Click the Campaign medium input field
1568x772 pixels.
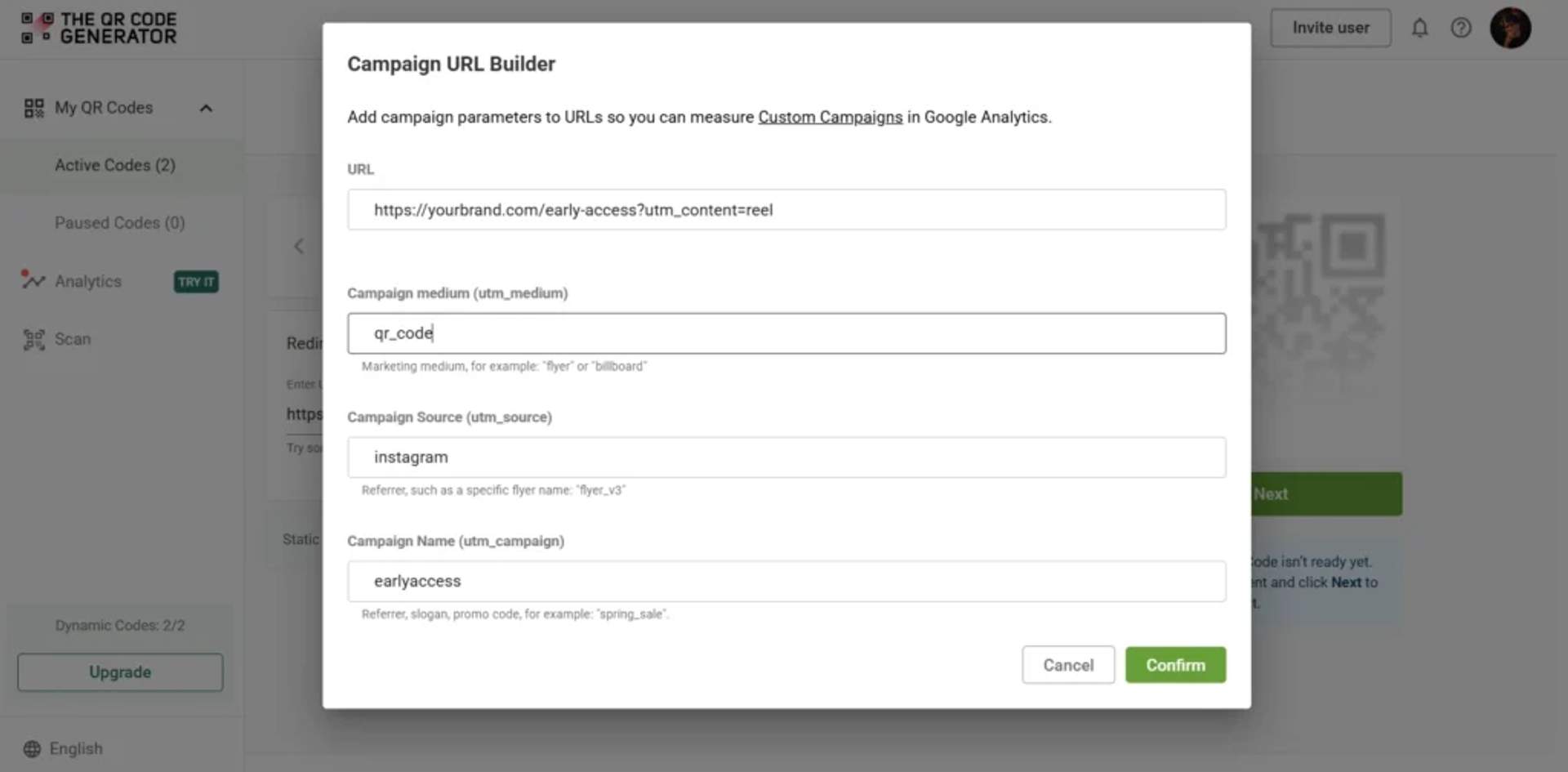pyautogui.click(x=786, y=333)
